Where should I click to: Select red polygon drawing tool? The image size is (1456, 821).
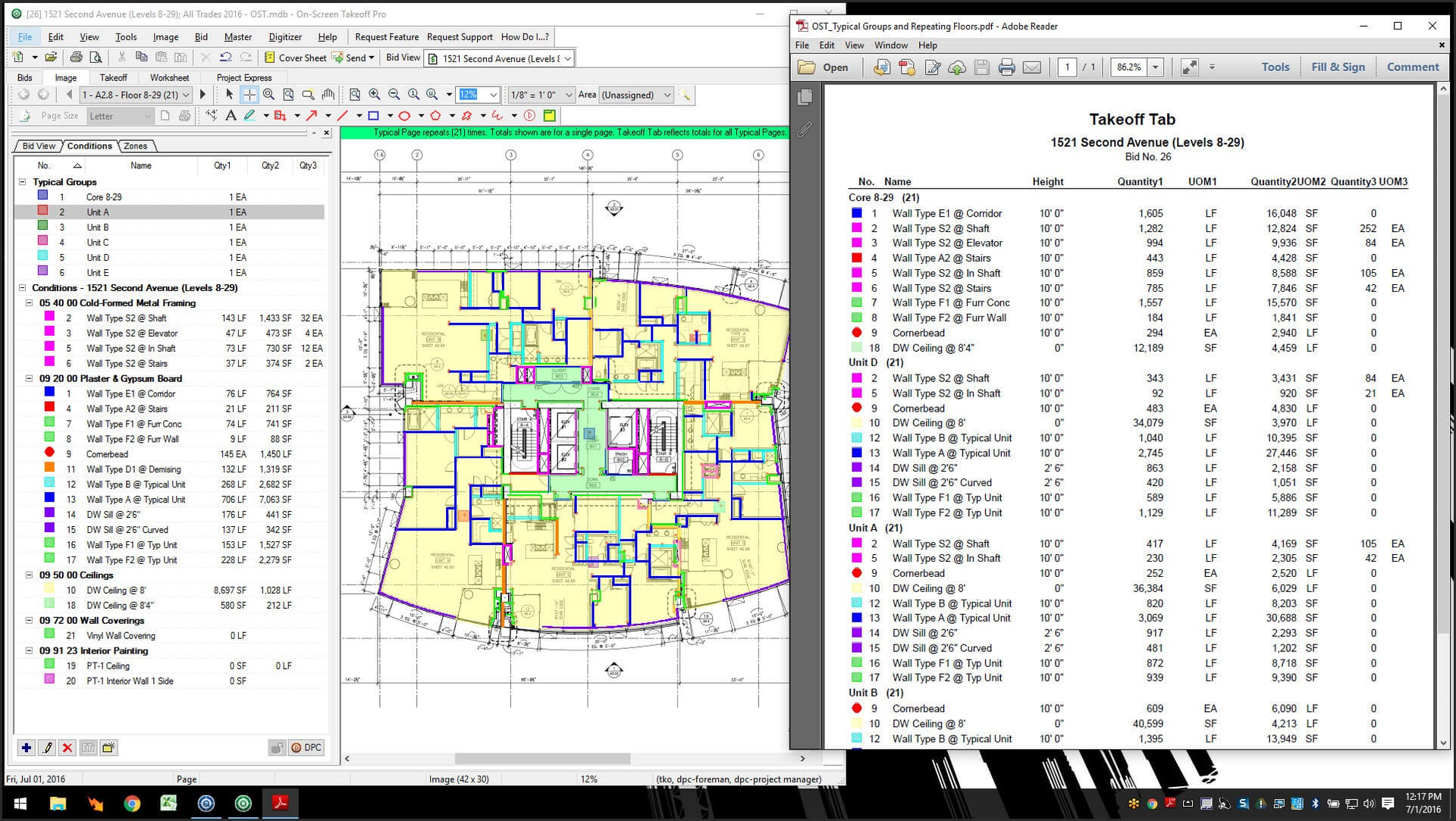coord(435,116)
